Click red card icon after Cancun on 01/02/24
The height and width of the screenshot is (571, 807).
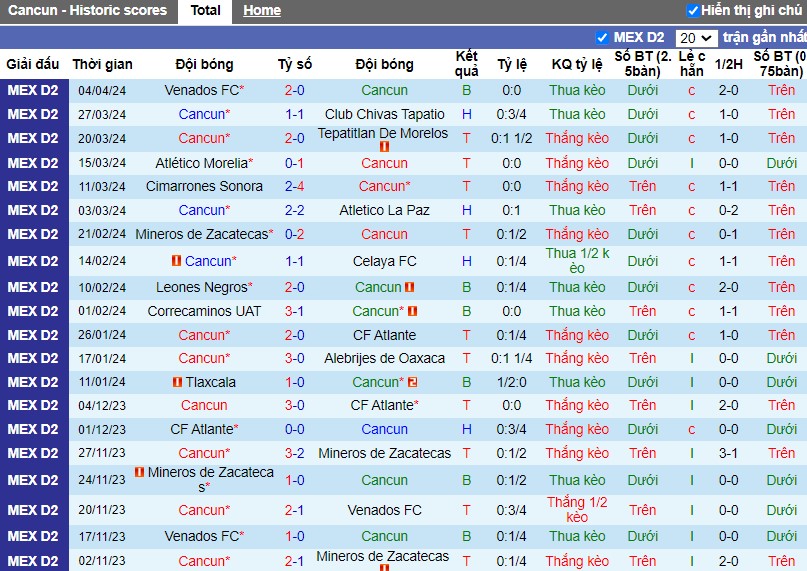click(412, 311)
